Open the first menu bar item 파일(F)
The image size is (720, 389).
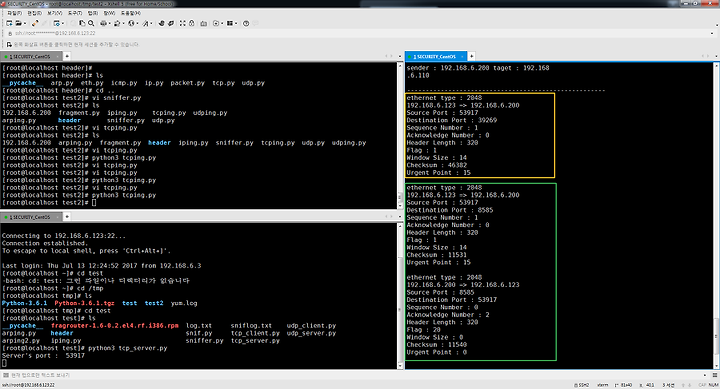[15, 13]
